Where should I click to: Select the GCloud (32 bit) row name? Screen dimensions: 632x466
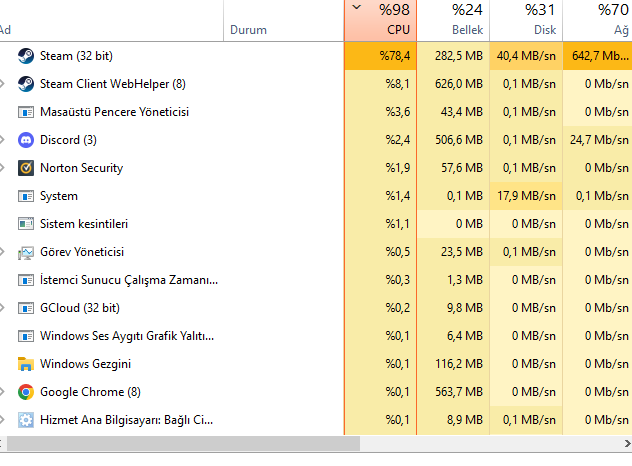click(x=80, y=308)
